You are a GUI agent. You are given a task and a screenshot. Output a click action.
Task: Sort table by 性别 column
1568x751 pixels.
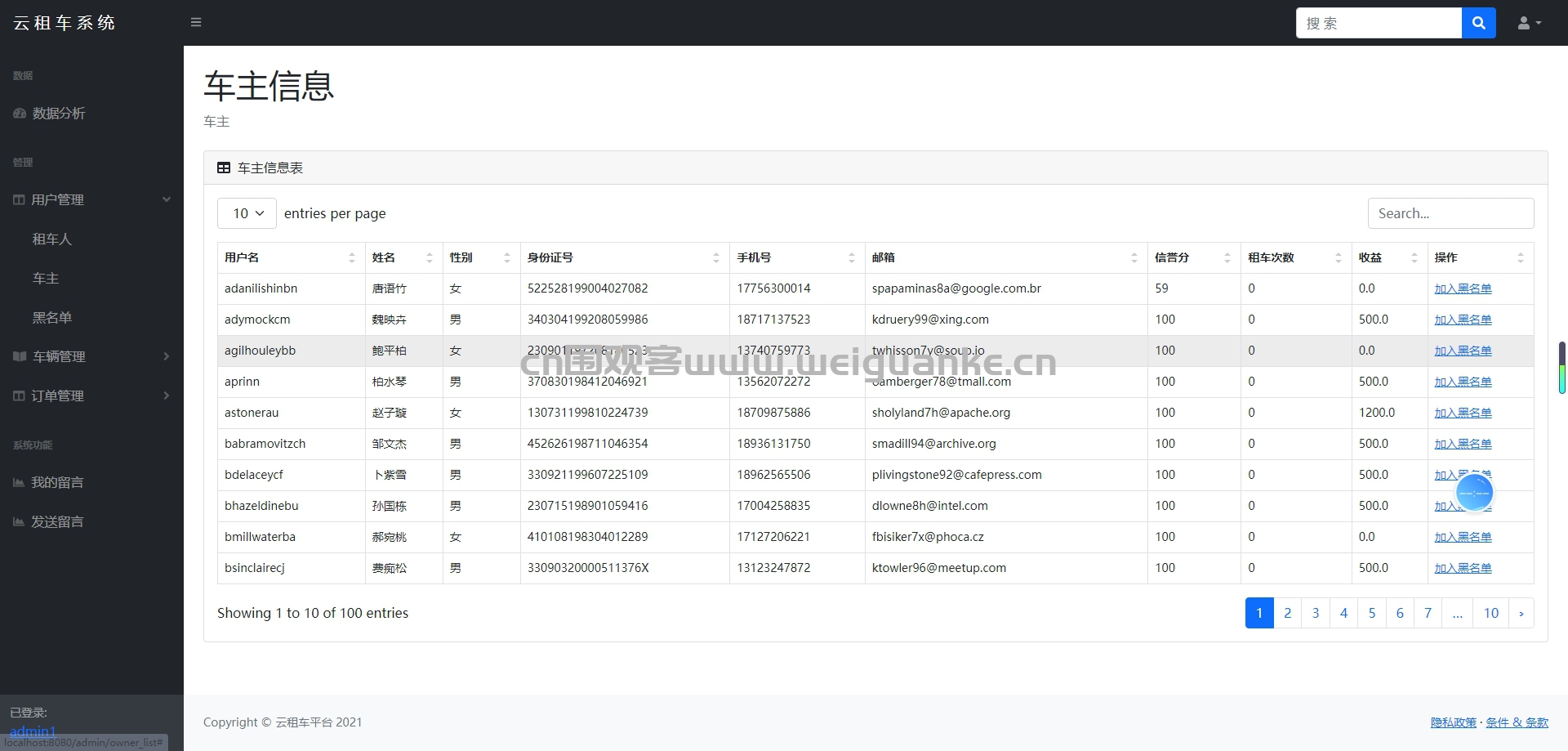pos(481,257)
